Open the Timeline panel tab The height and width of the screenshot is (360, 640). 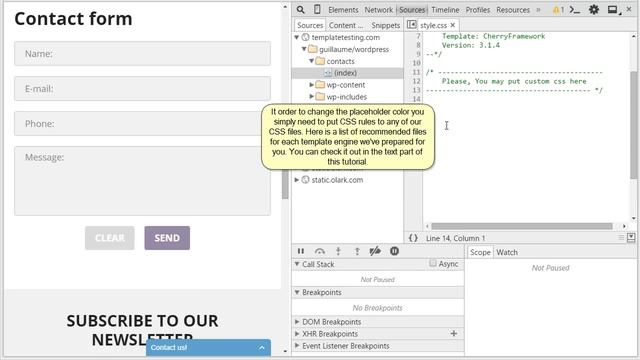445,10
